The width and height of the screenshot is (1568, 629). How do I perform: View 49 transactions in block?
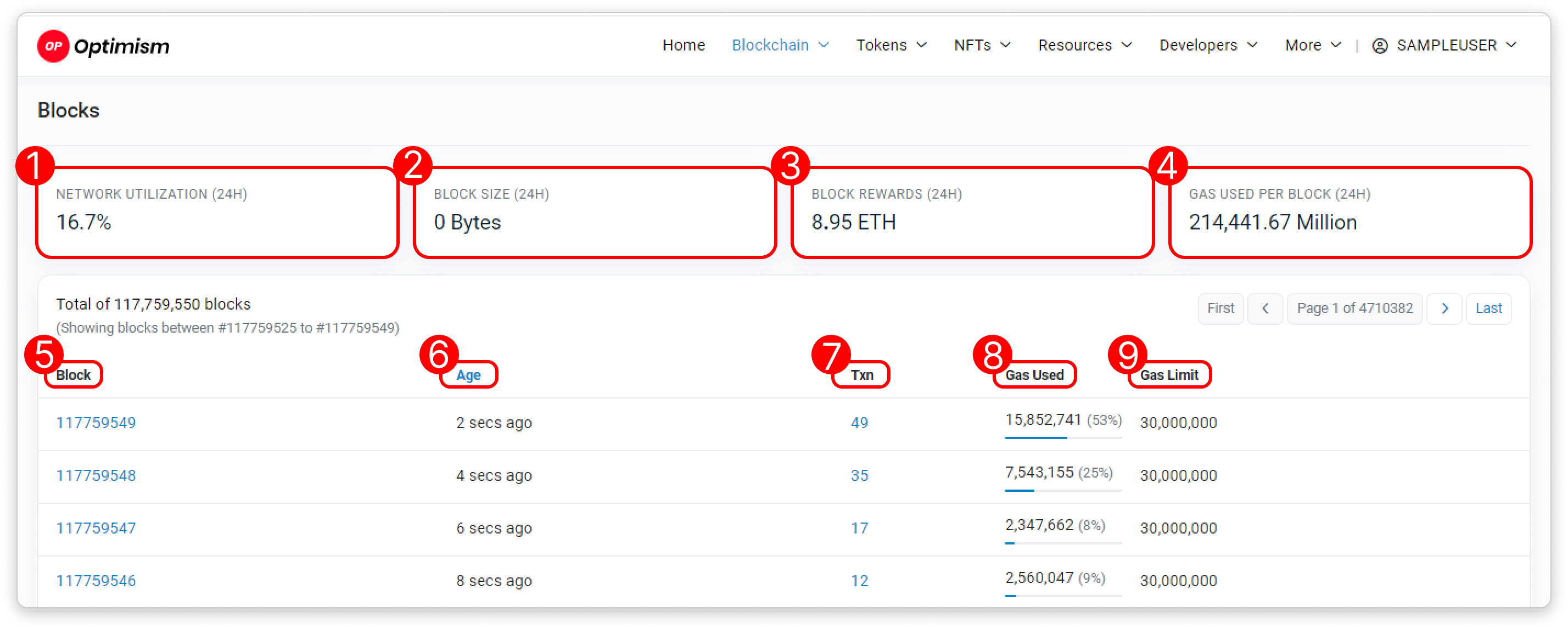(x=859, y=423)
